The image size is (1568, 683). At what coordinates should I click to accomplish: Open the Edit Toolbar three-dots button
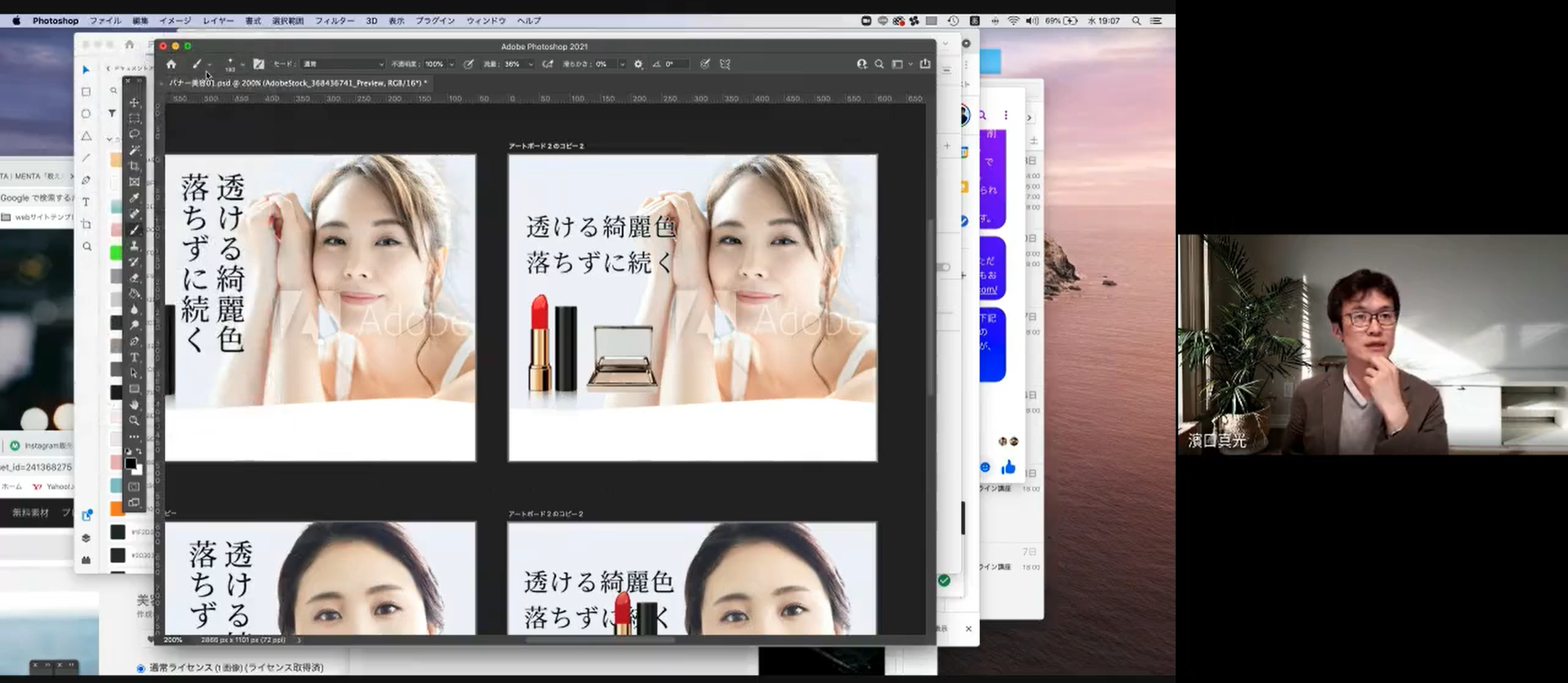[x=134, y=437]
